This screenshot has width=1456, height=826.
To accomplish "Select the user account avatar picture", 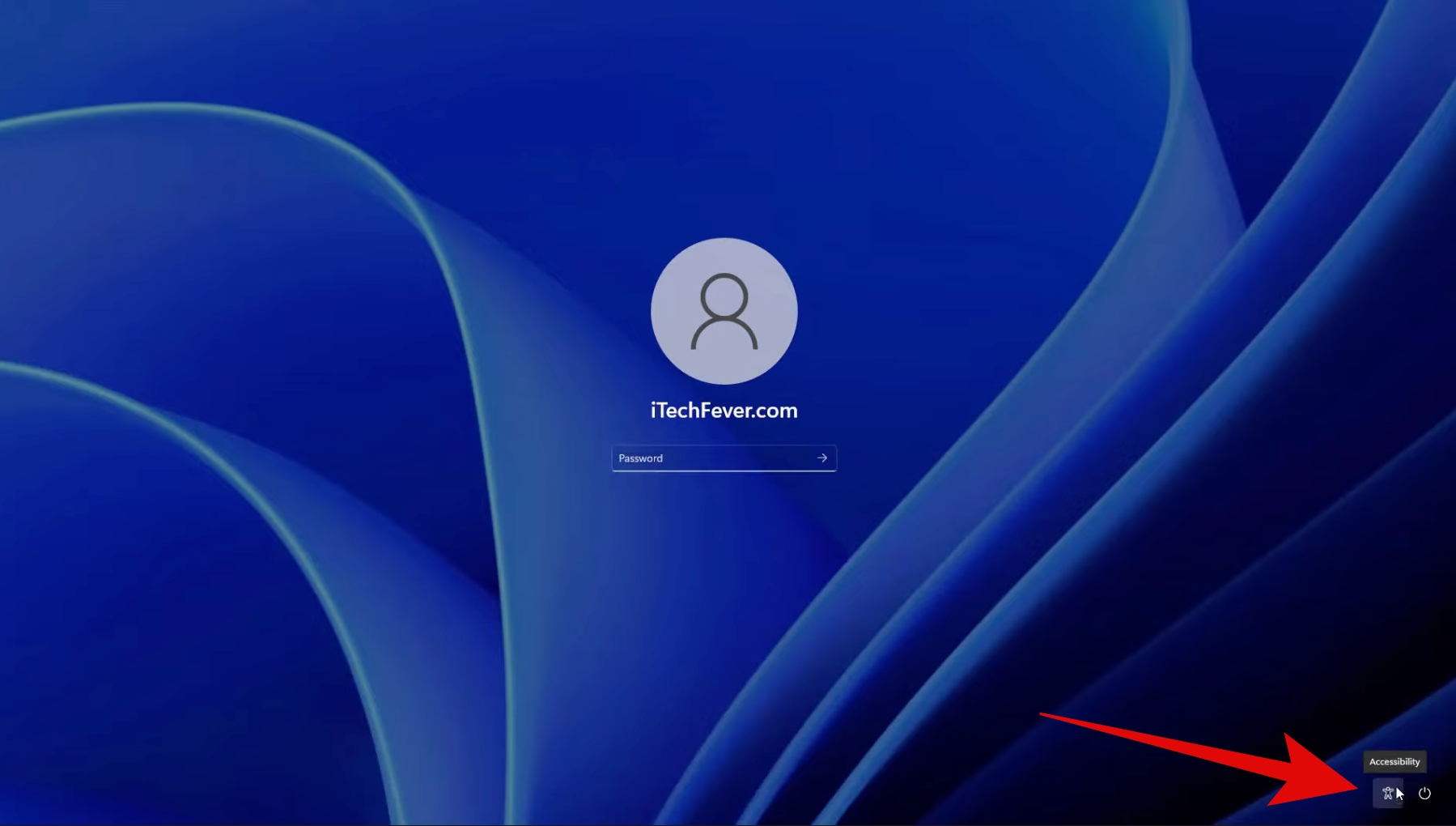I will 724,311.
